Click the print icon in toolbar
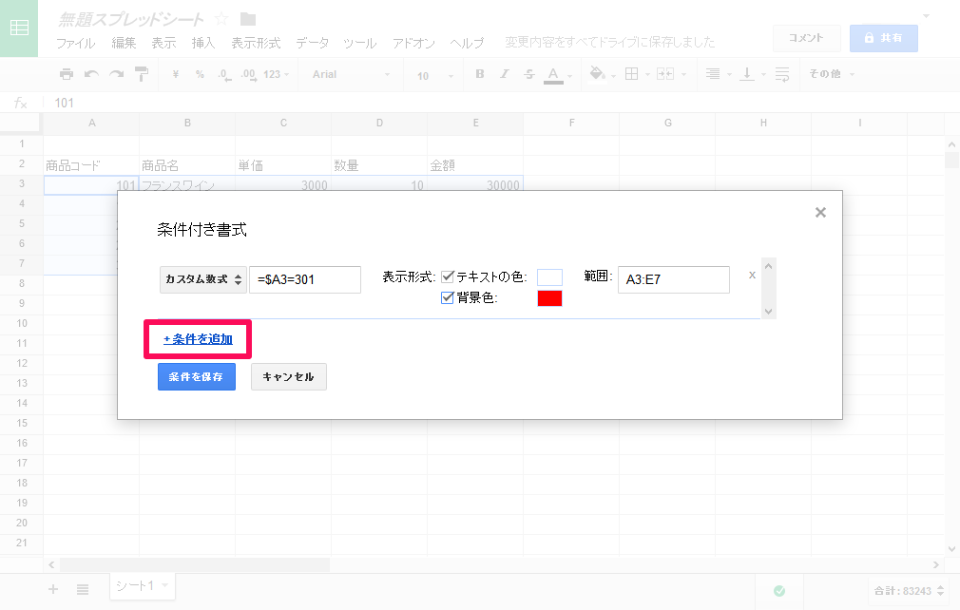960x610 pixels. (66, 74)
